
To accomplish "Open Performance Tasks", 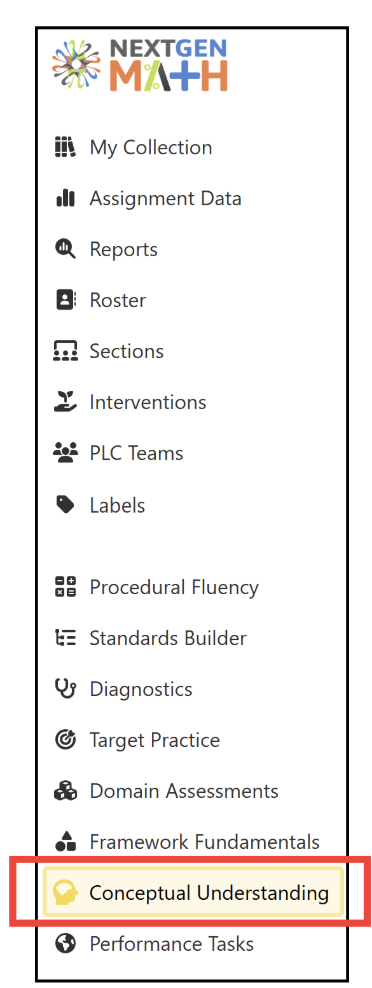I will [154, 944].
